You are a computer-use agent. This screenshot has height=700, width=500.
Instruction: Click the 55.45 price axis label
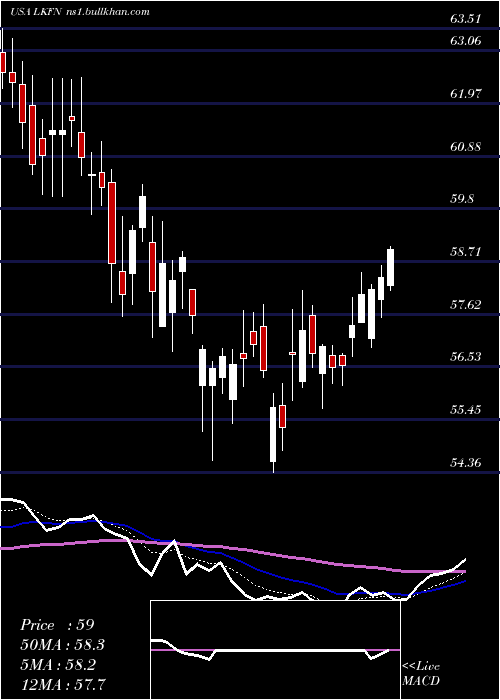466,409
